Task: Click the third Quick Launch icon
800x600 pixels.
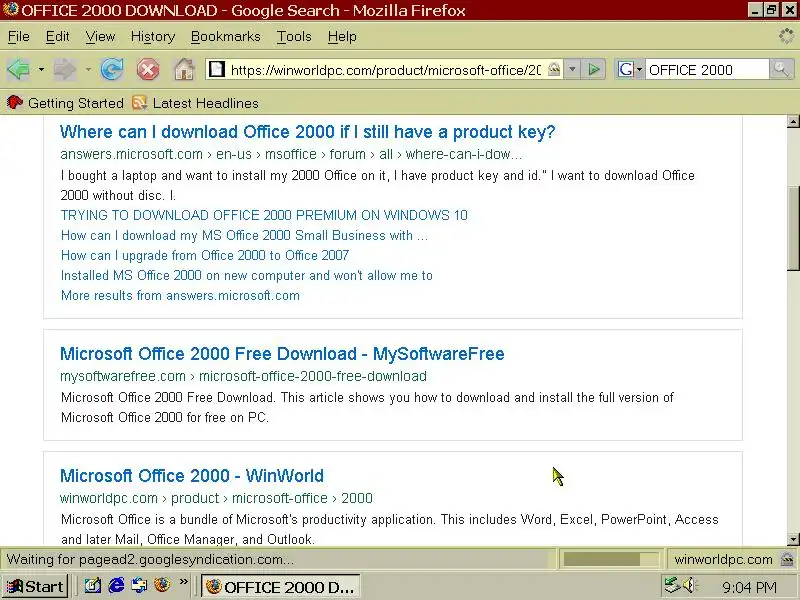Action: click(x=139, y=585)
